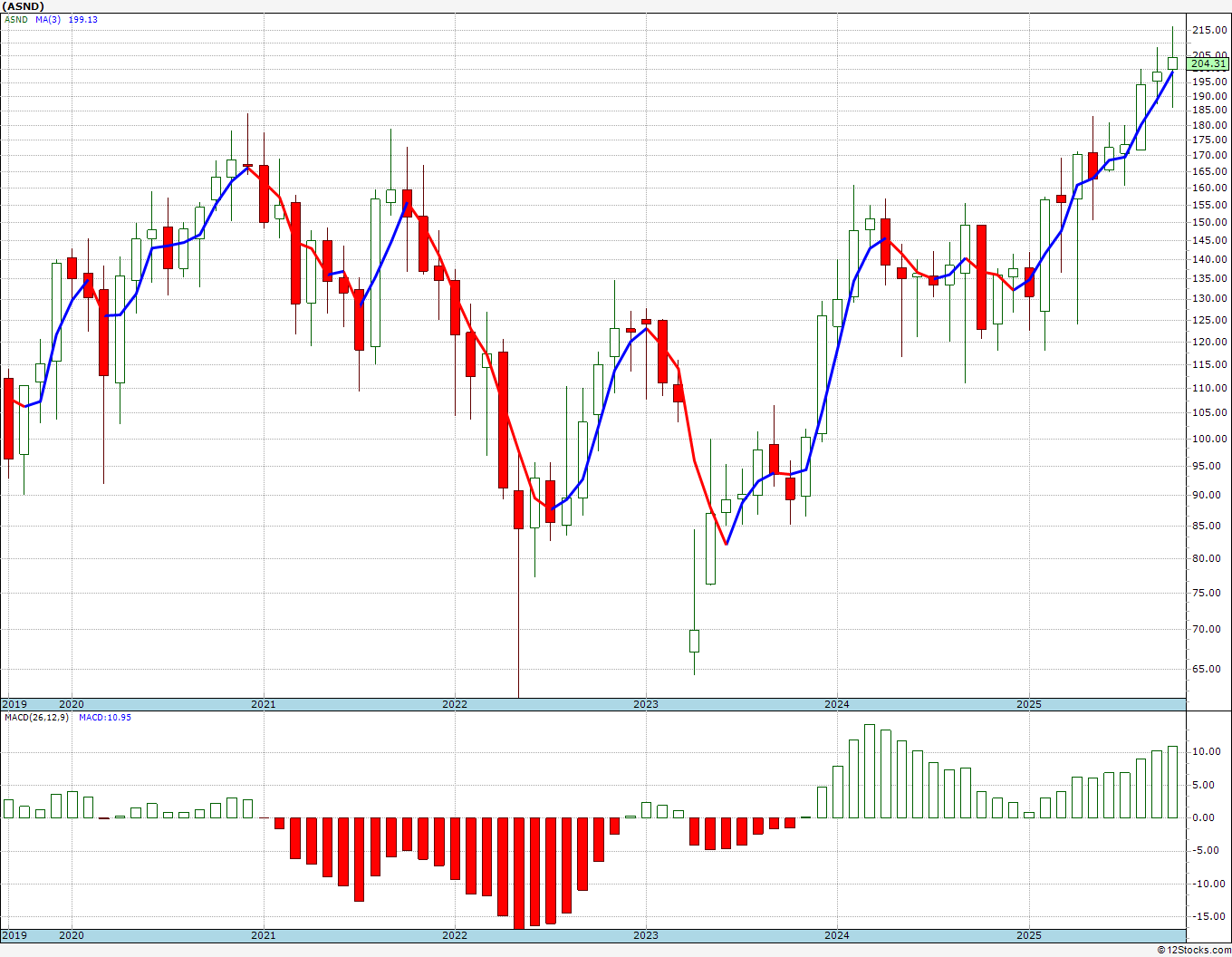Click the (ASND) ticker title
Viewport: 1232px width, 957px height.
[x=22, y=6]
